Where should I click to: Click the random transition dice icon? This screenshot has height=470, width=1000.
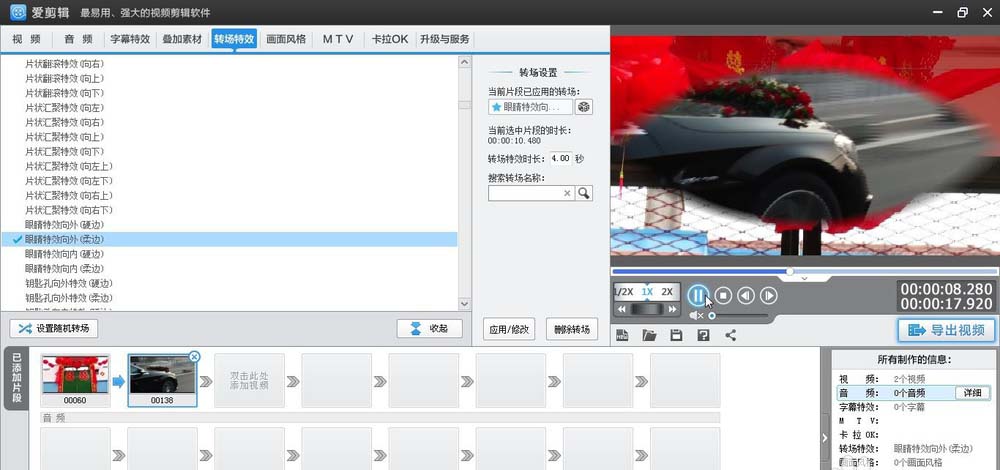(584, 107)
